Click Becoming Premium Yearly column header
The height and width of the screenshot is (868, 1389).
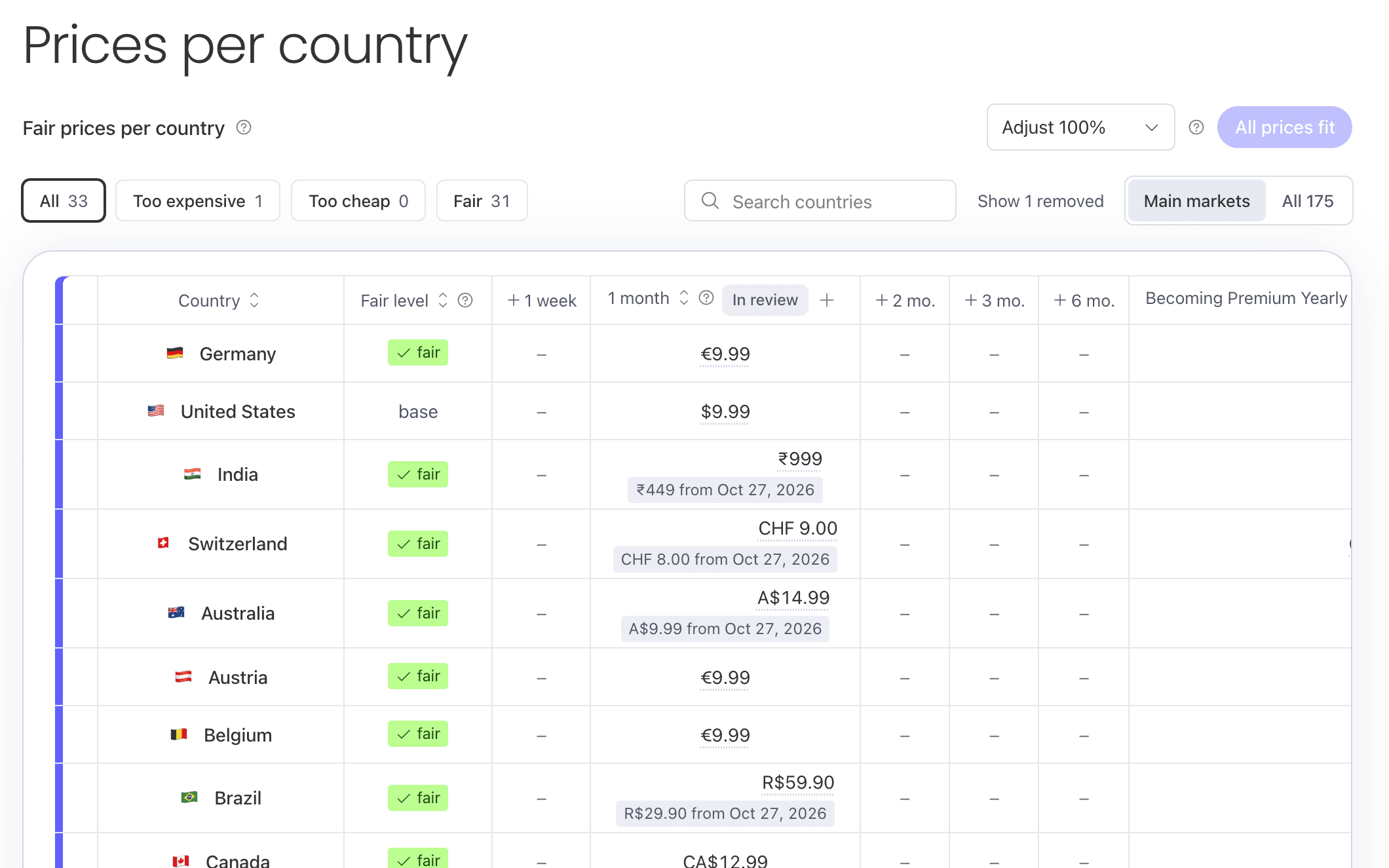(1246, 298)
